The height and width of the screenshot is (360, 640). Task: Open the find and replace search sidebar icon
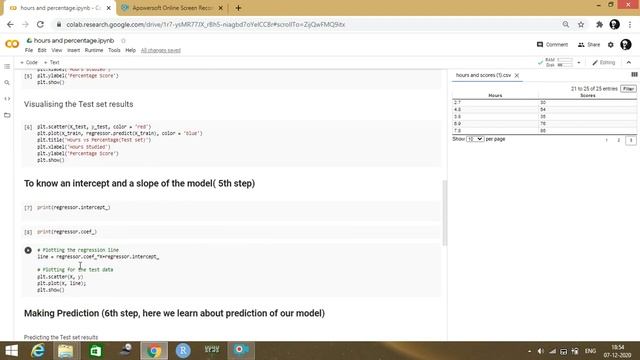point(7,83)
